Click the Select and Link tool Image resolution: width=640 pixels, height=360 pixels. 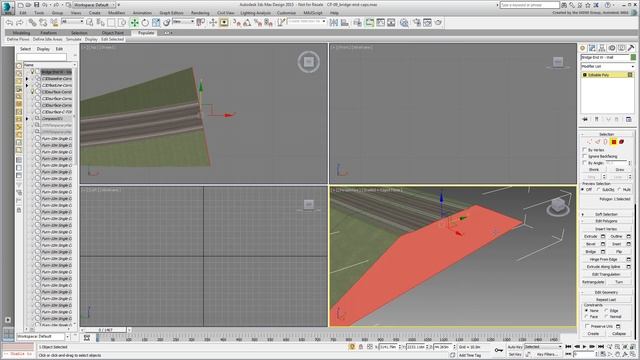pyautogui.click(x=32, y=23)
